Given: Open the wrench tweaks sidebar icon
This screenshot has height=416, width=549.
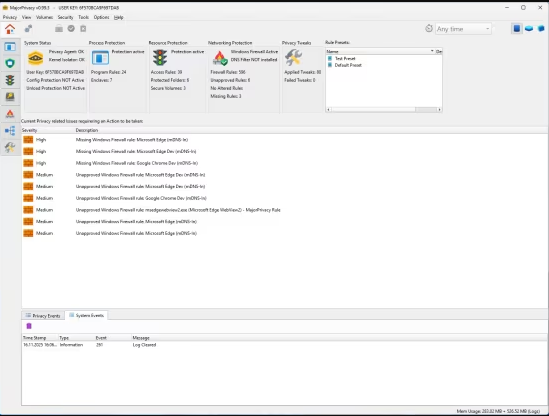Looking at the screenshot, I should pyautogui.click(x=10, y=147).
